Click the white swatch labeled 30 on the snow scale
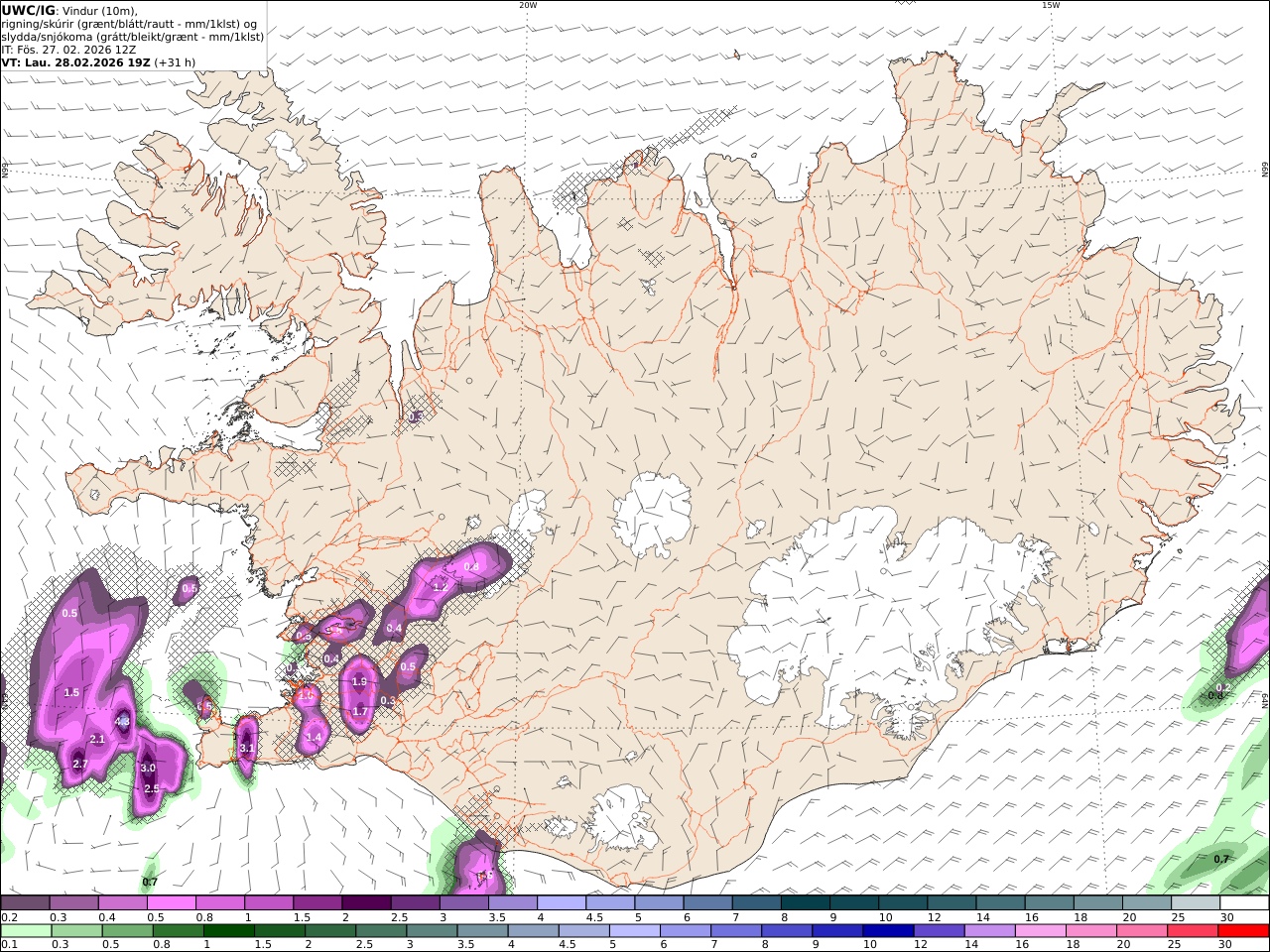1270x952 pixels. click(1244, 903)
